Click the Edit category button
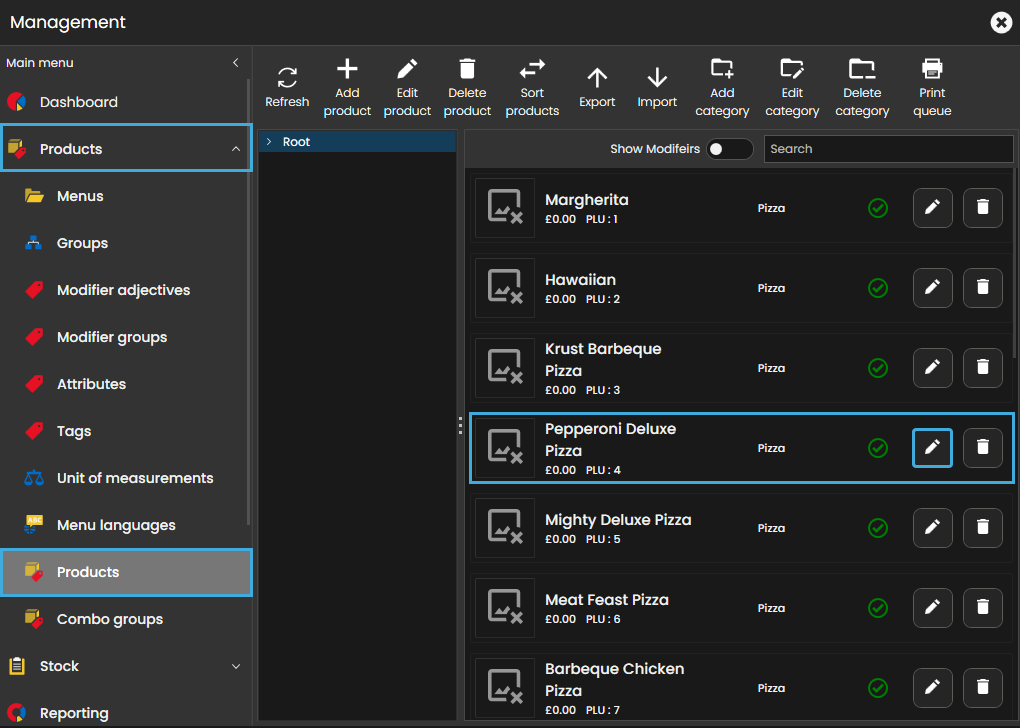 [x=792, y=87]
